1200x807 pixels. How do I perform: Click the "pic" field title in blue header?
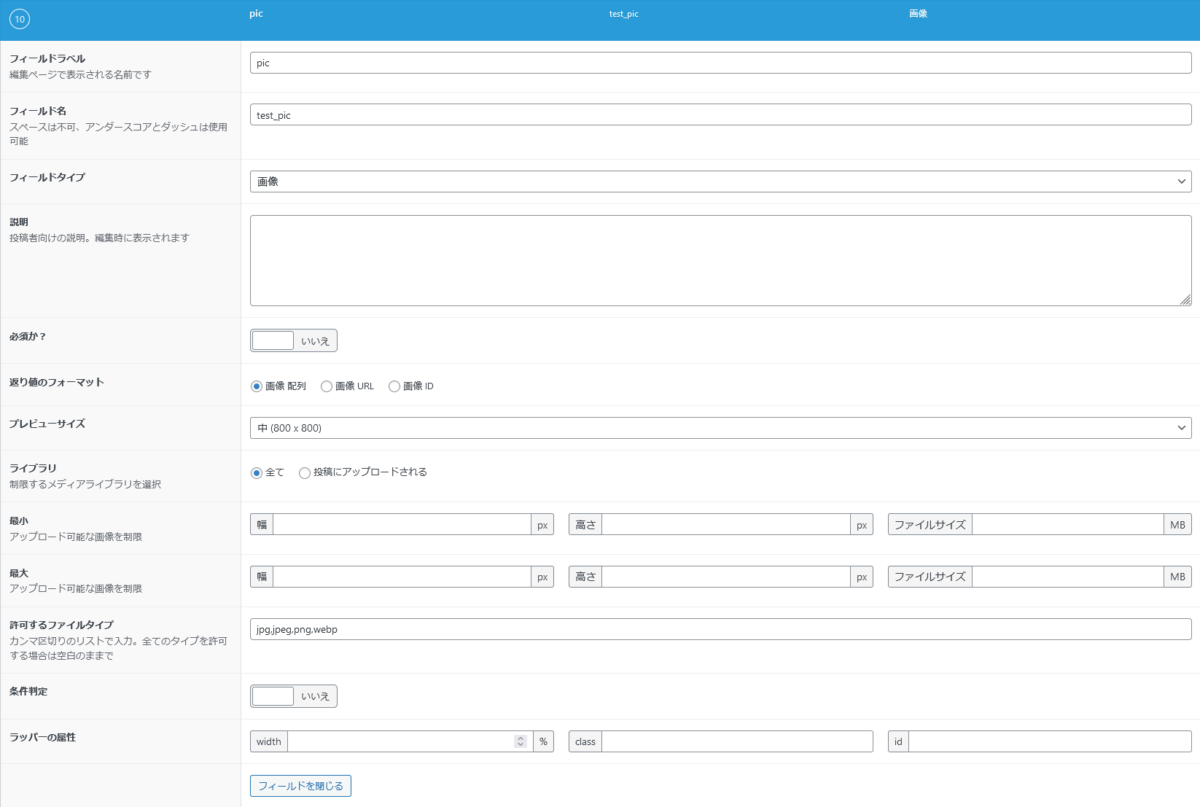pos(256,14)
